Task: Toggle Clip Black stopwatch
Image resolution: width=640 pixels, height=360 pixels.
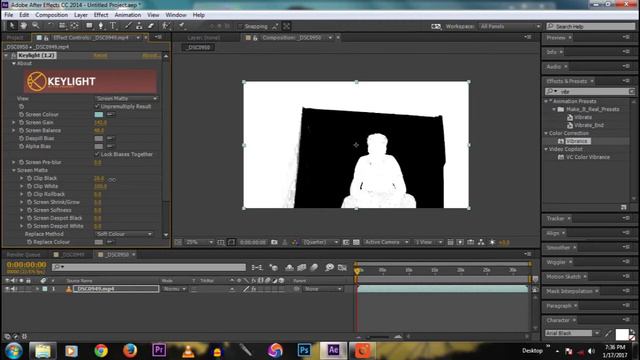Action: 29,178
